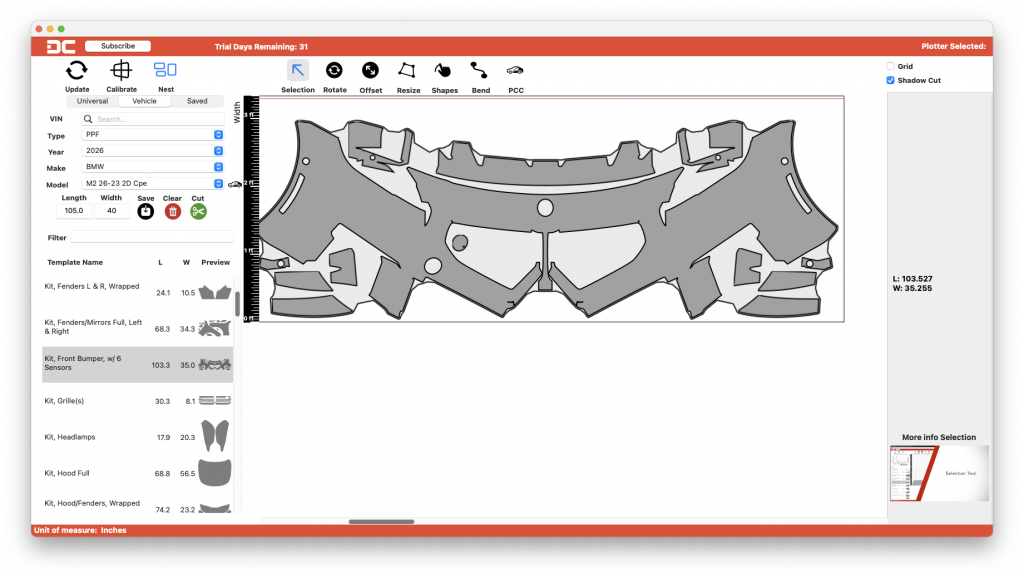This screenshot has height=578, width=1024.
Task: Open the Make dropdown showing BMW
Action: tap(153, 167)
